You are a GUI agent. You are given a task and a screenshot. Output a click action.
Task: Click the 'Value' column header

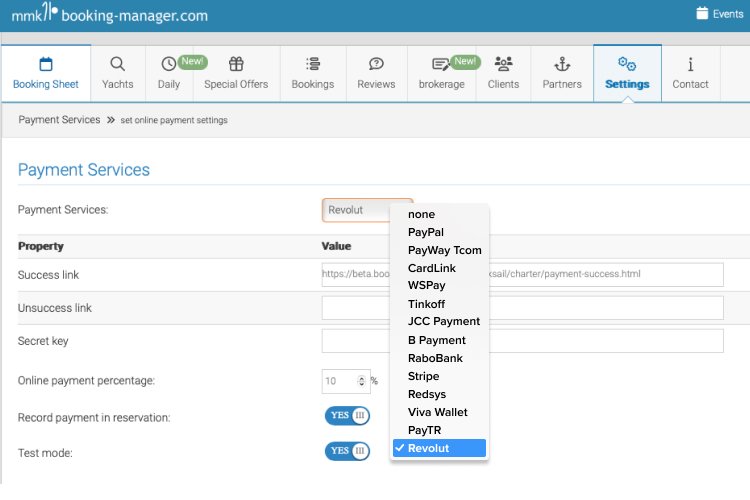coord(336,246)
